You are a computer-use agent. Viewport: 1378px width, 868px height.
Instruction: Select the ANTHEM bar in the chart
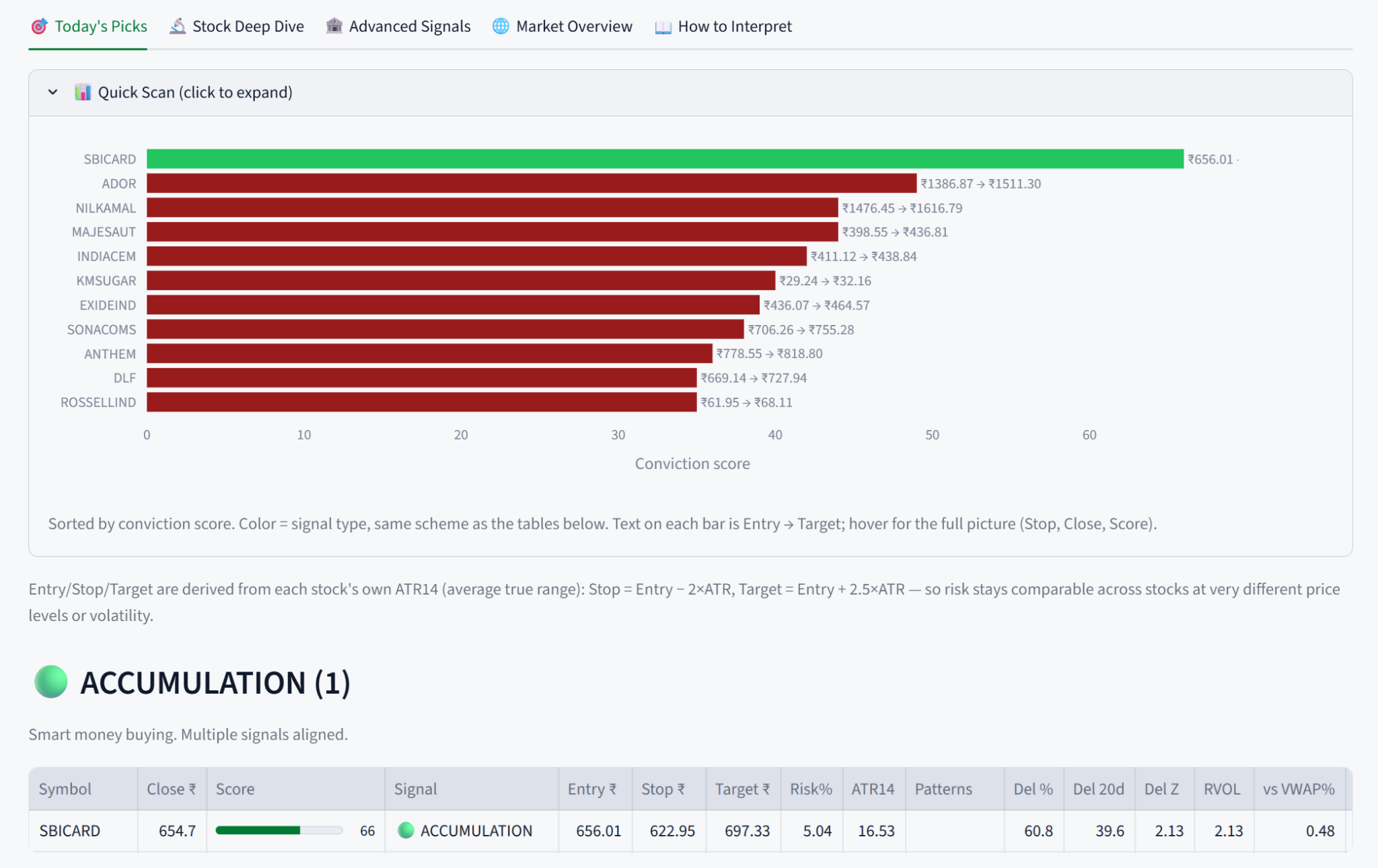coord(429,353)
